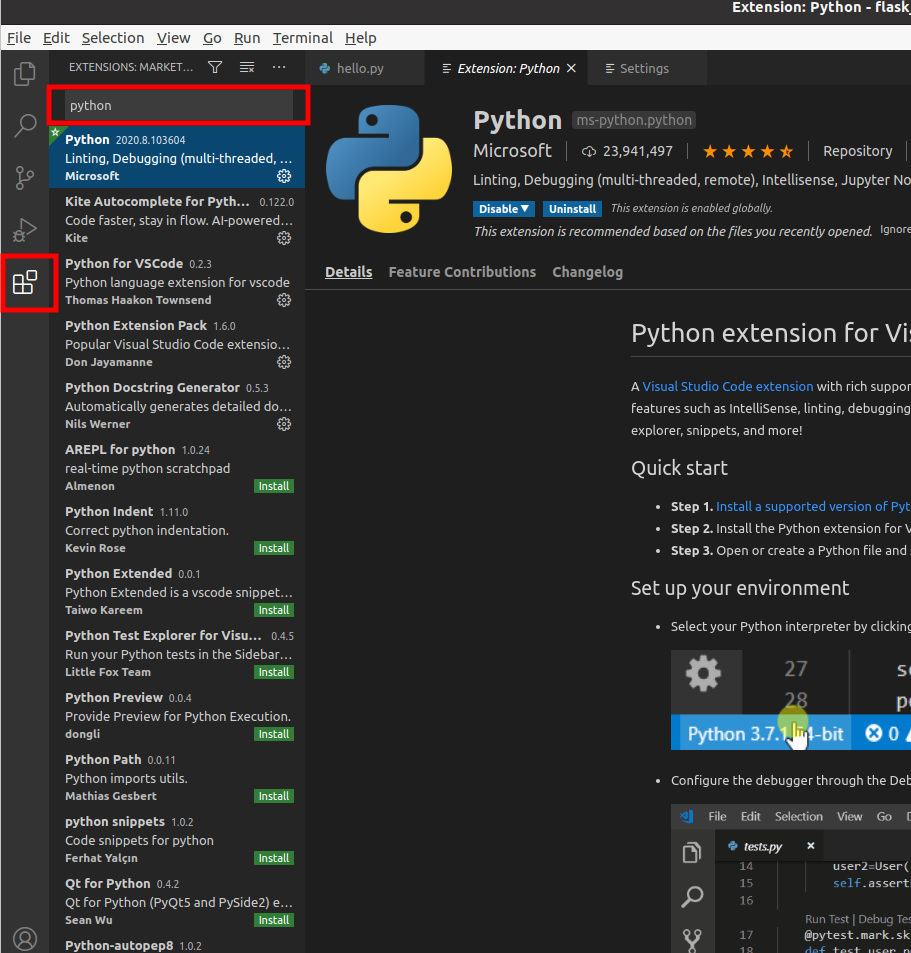Screen dimensions: 911x953
Task: Open the Source Control view
Action: click(x=24, y=178)
